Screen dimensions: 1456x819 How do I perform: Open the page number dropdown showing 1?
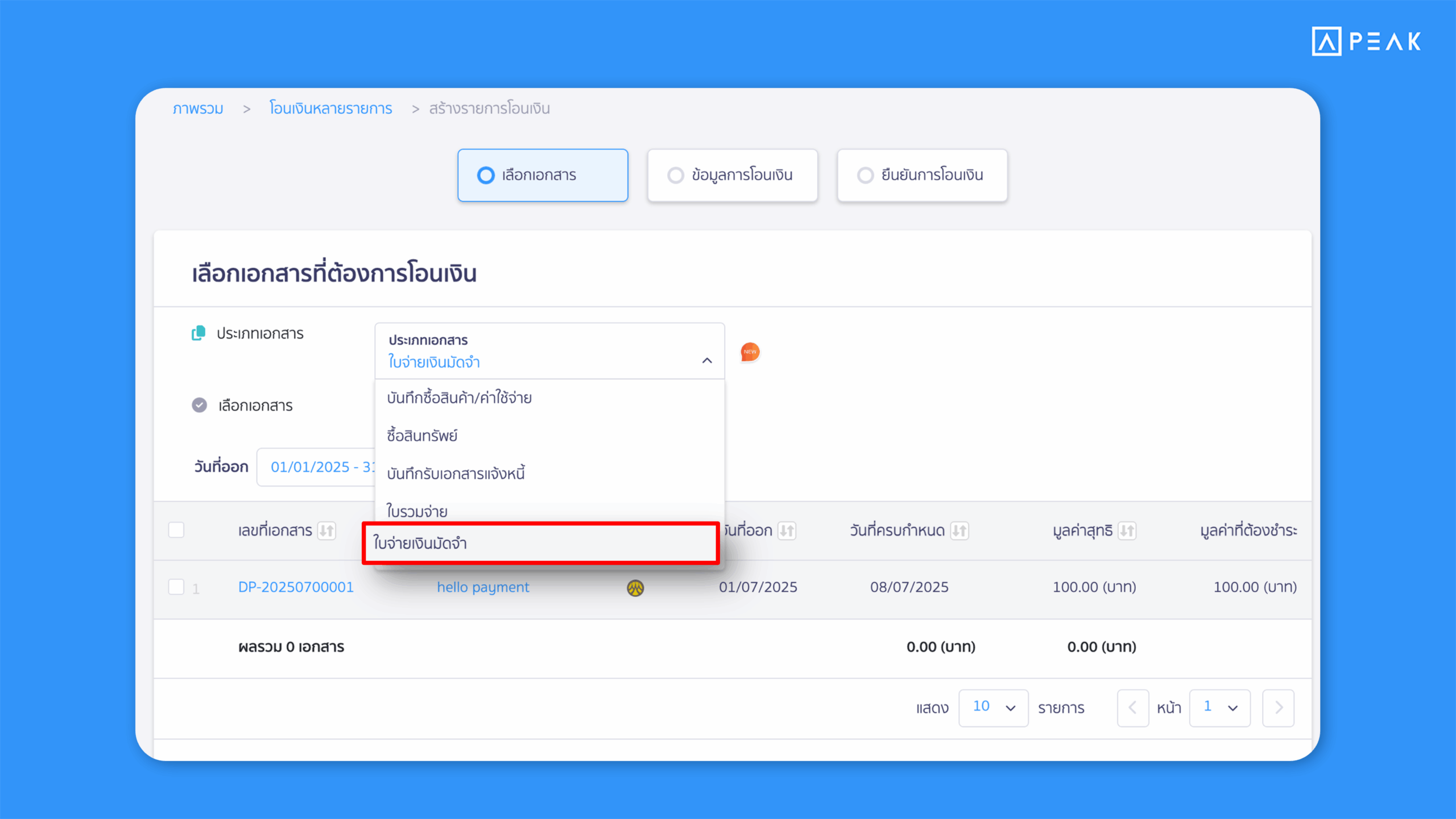(1219, 708)
